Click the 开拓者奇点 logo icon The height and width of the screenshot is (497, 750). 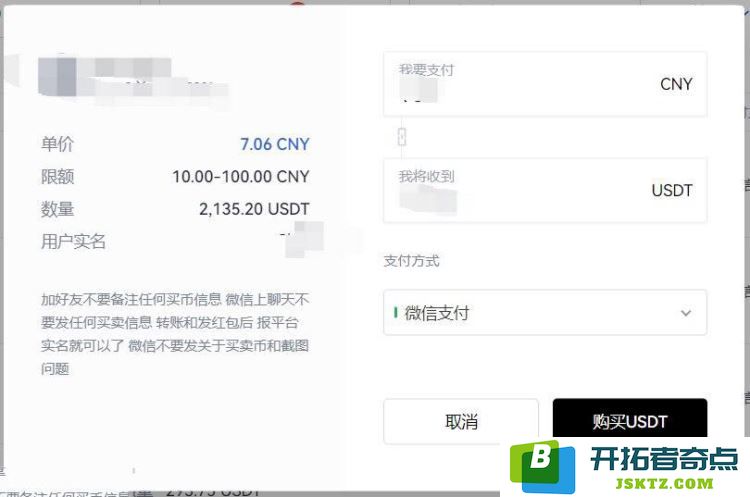point(542,467)
